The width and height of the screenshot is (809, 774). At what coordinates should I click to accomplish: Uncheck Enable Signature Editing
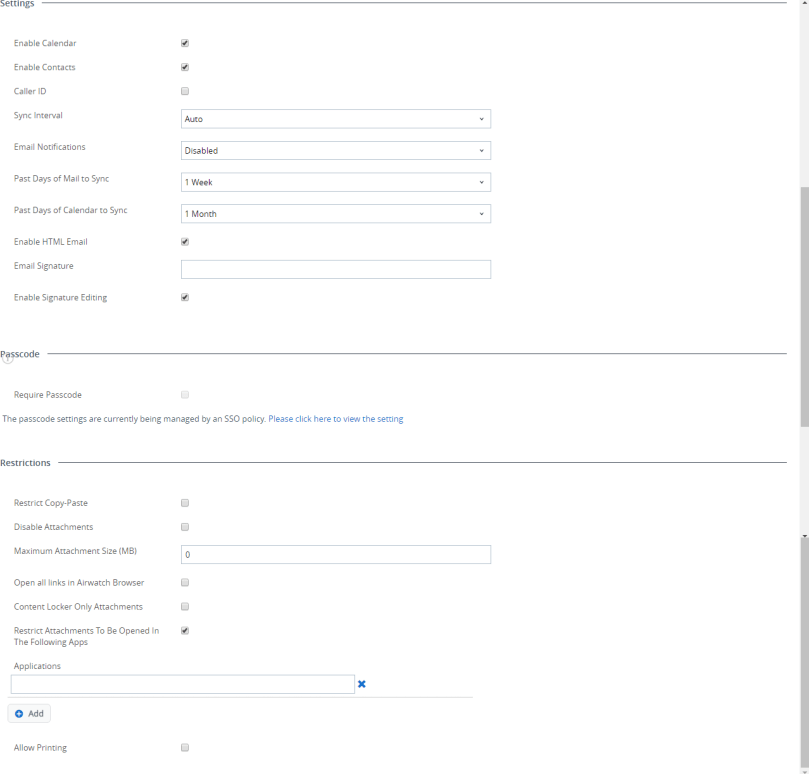185,297
